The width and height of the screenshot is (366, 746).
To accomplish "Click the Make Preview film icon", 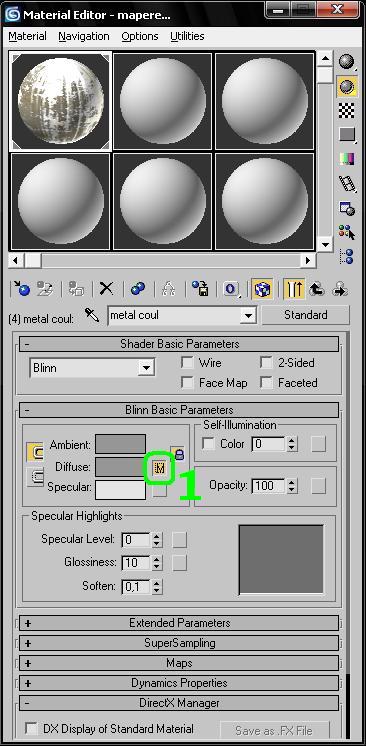I will pyautogui.click(x=347, y=183).
